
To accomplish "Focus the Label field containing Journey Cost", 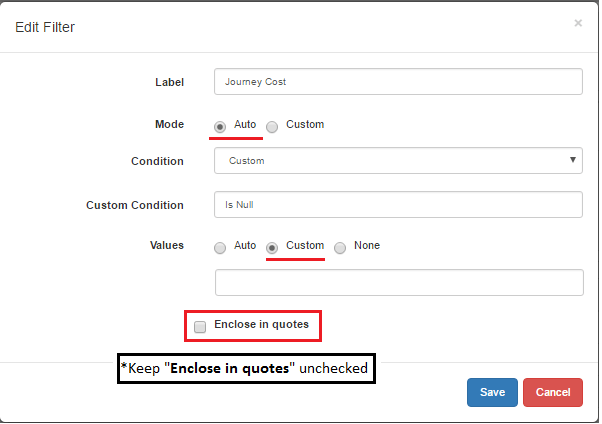I will tap(398, 81).
